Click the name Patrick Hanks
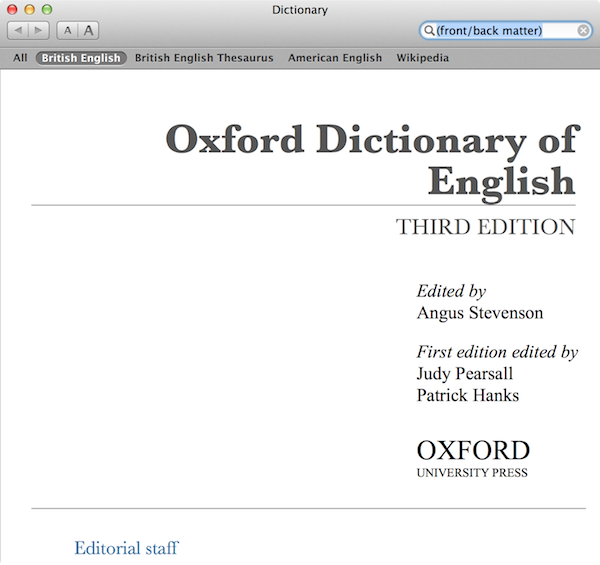 click(x=468, y=396)
